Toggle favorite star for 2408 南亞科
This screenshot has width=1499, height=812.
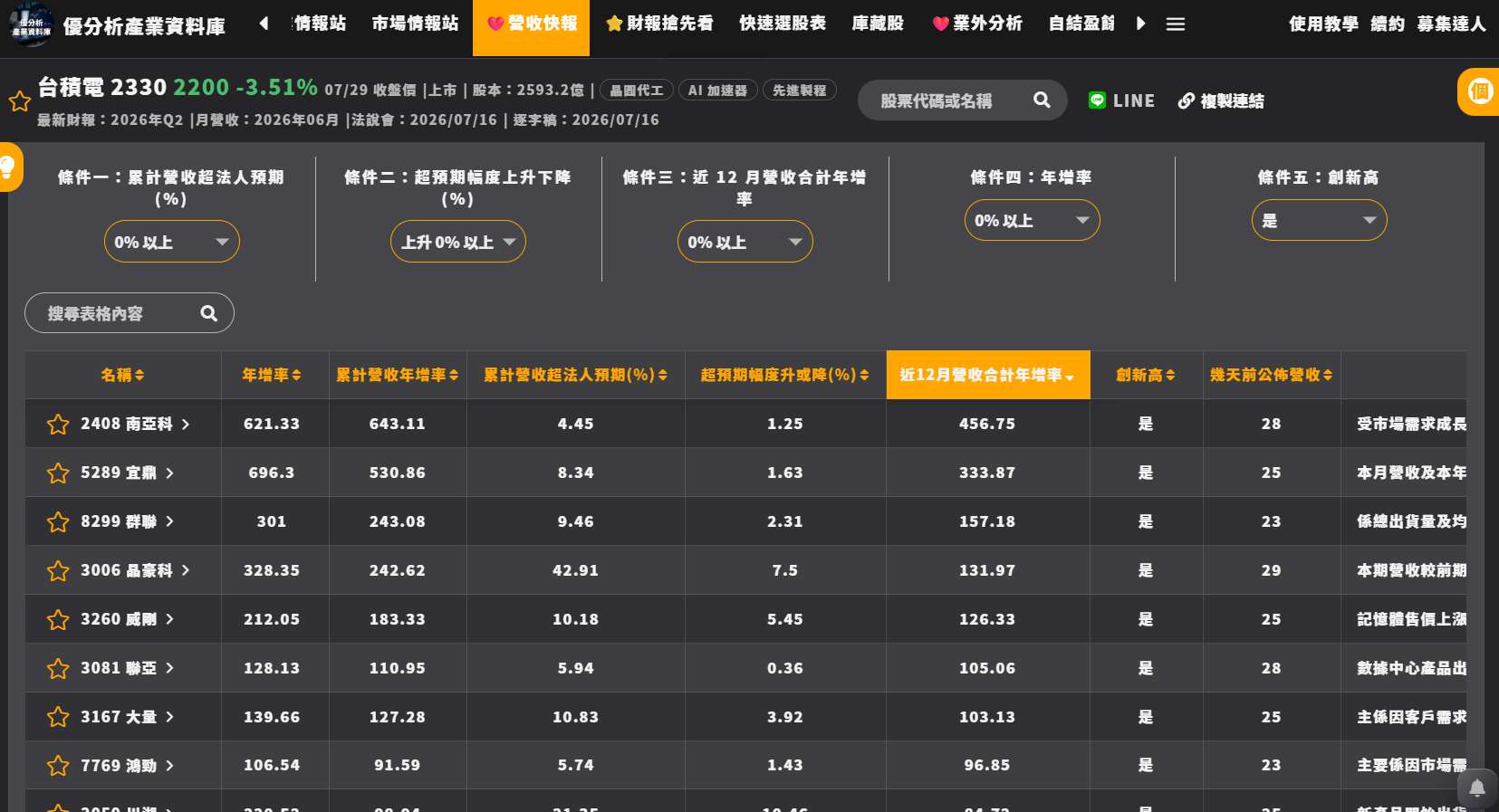(58, 424)
